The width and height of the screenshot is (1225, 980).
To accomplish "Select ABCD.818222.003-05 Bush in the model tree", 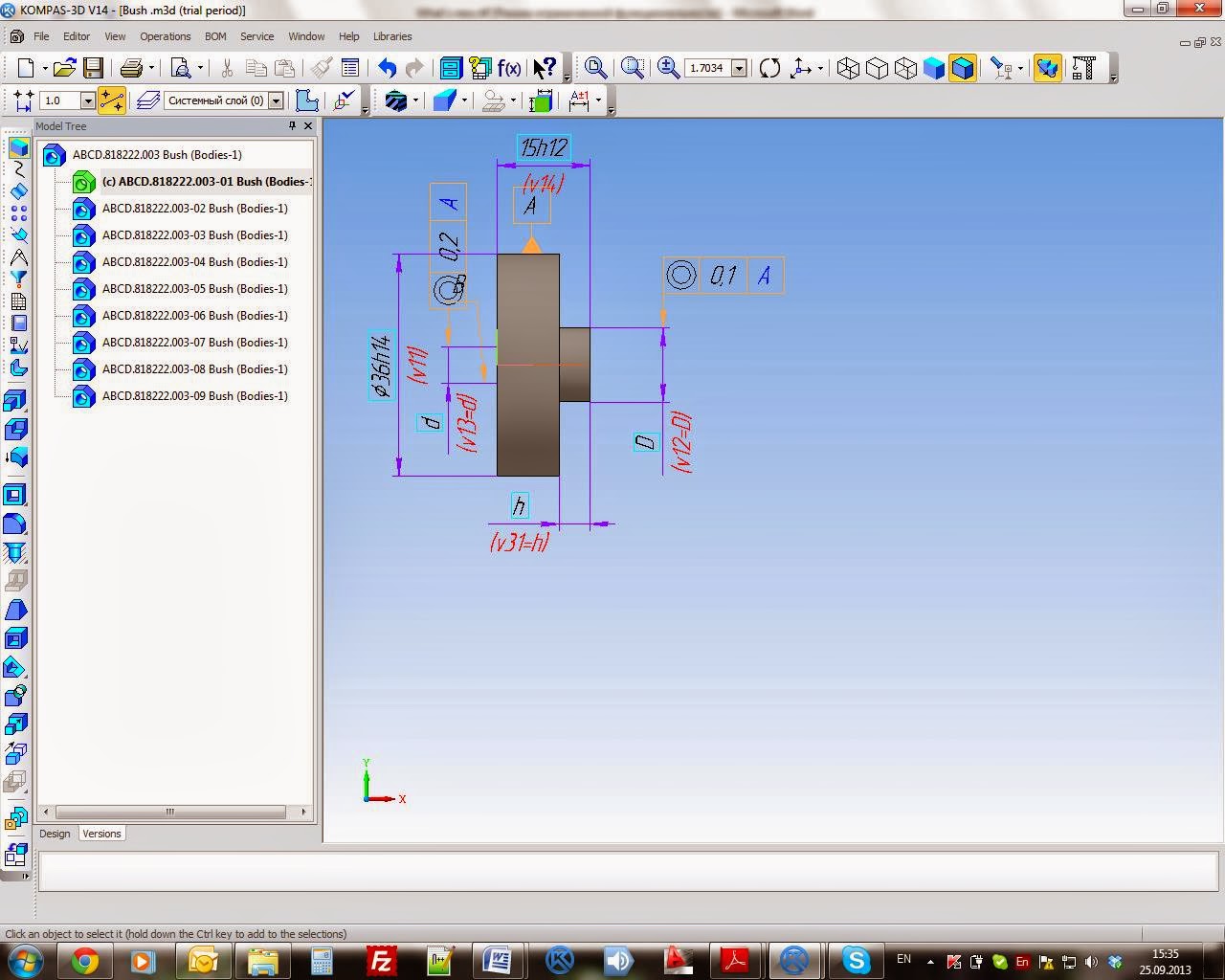I will [195, 289].
